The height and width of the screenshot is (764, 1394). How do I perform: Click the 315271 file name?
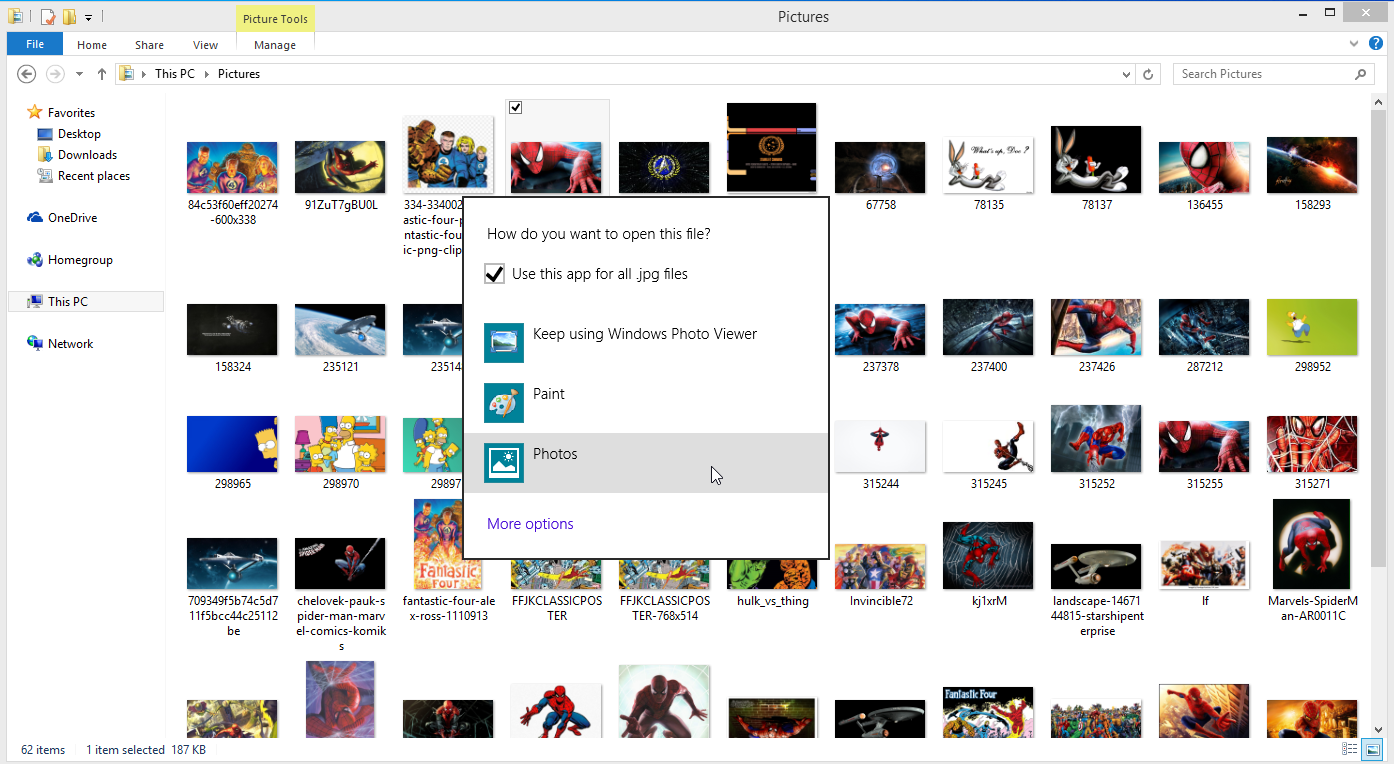[1312, 484]
